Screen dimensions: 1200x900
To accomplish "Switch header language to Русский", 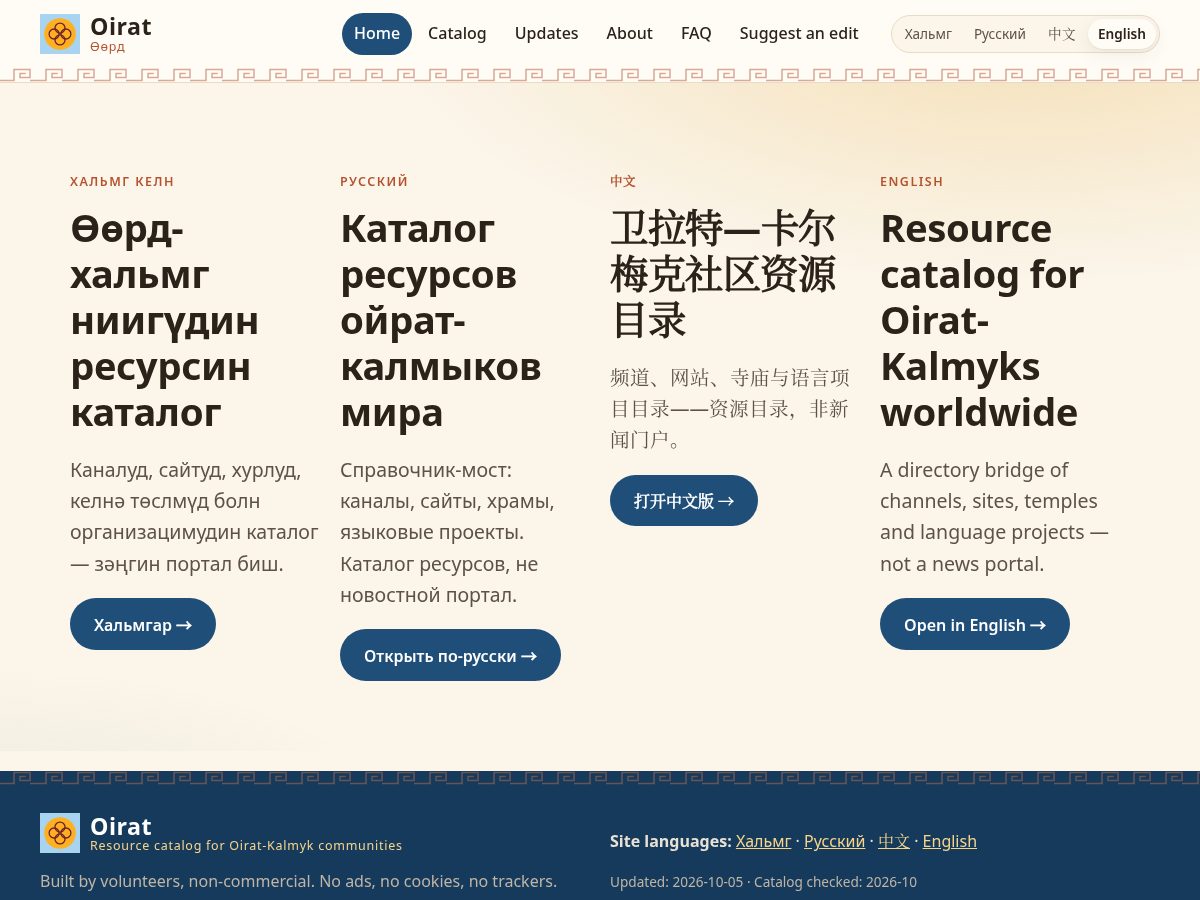I will [1000, 34].
